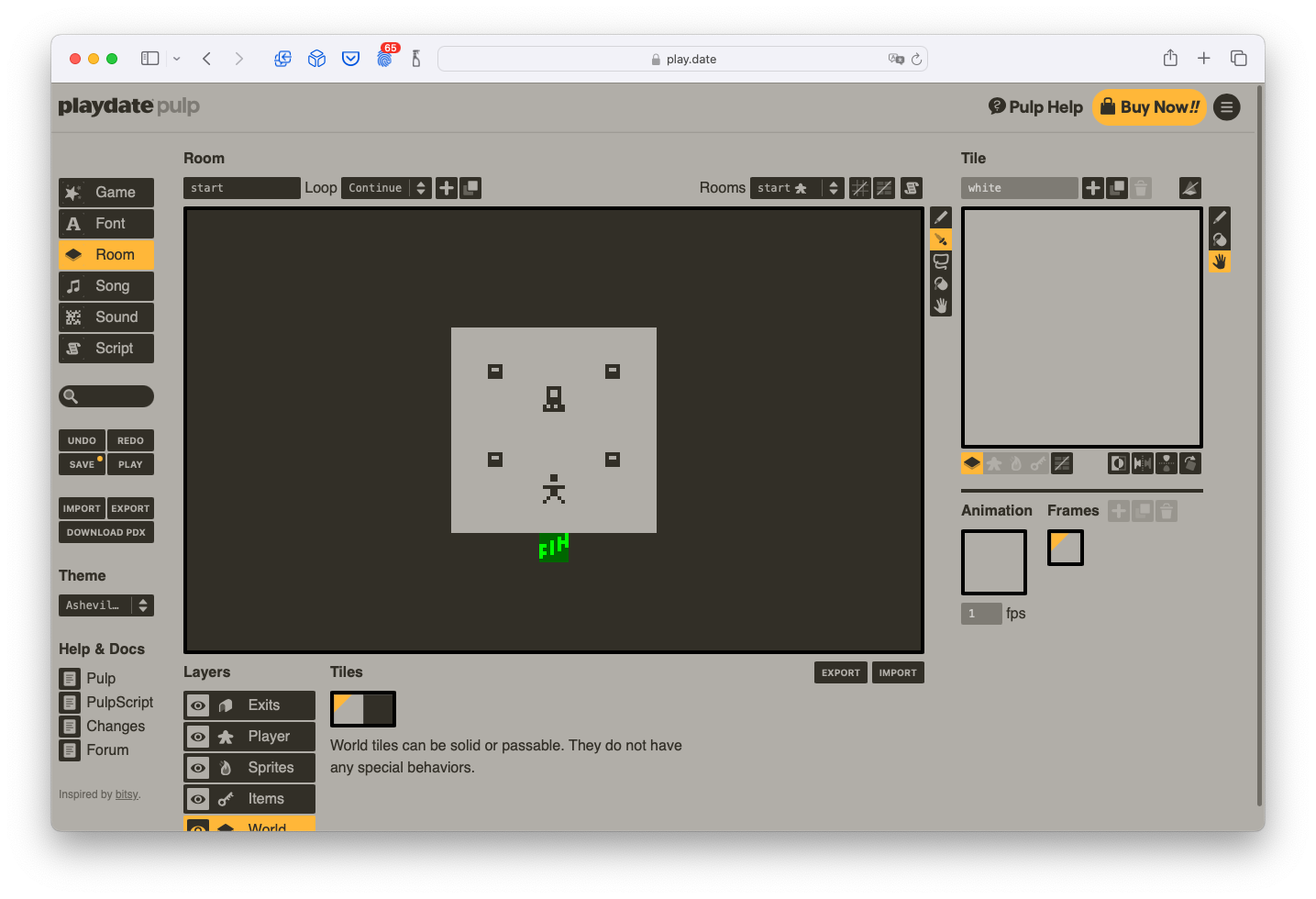Open a new Safari tab
This screenshot has width=1316, height=899.
click(x=1204, y=59)
